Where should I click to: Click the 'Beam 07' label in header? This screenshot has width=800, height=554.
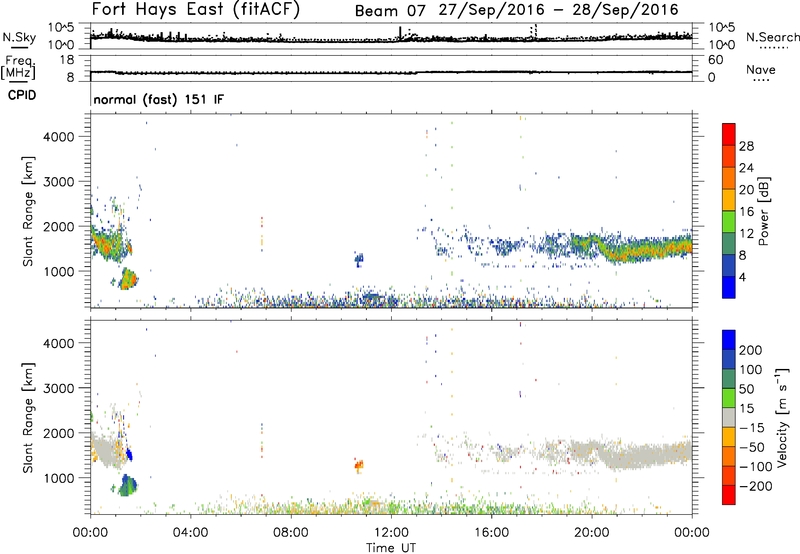click(390, 11)
